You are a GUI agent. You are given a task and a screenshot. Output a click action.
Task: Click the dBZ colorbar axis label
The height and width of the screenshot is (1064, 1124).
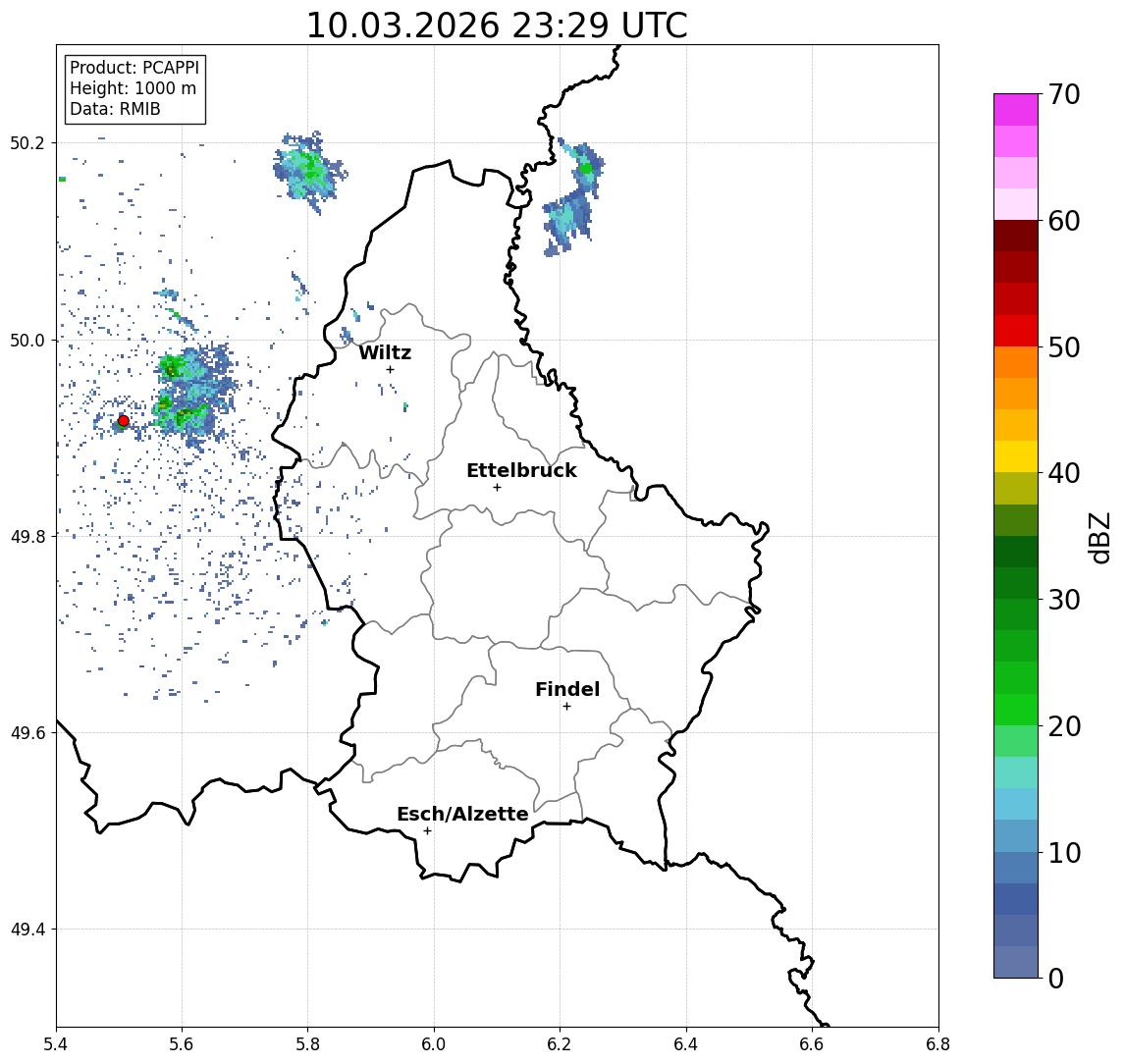click(1099, 538)
